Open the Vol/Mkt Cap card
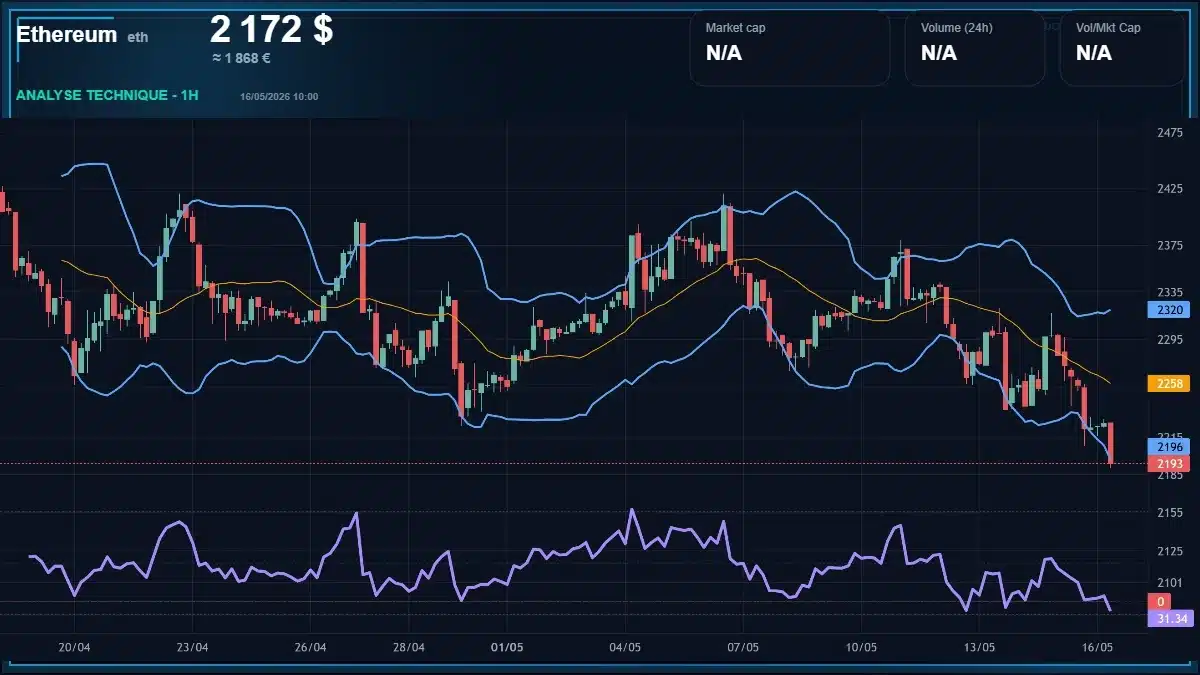 (x=1122, y=47)
